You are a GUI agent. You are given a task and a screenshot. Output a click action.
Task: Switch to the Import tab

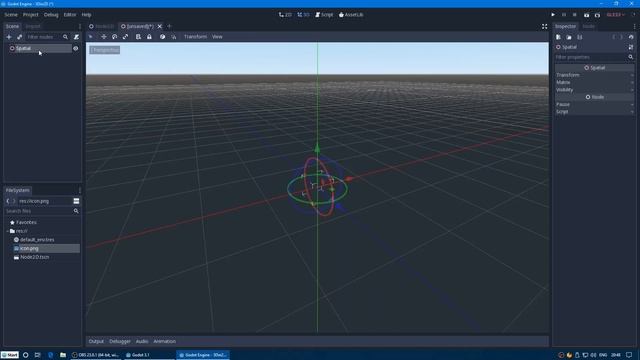click(x=33, y=26)
